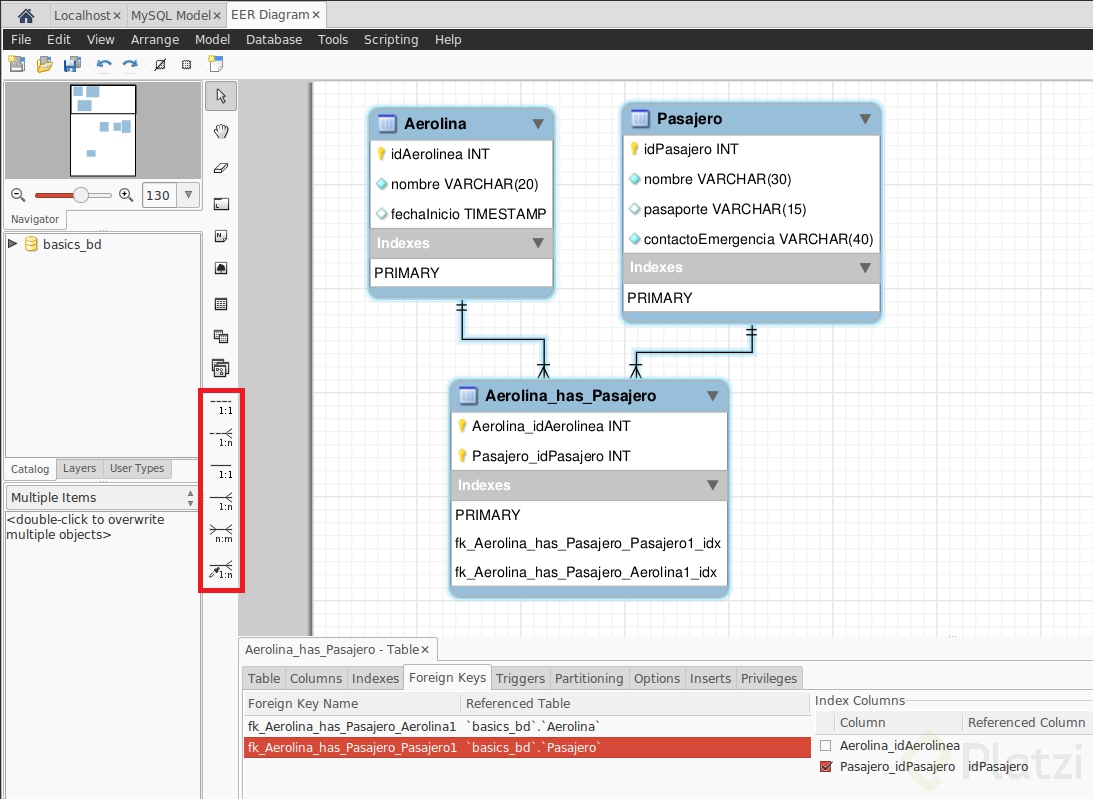Click the zoom in magnifier button
This screenshot has width=1093, height=799.
126,194
